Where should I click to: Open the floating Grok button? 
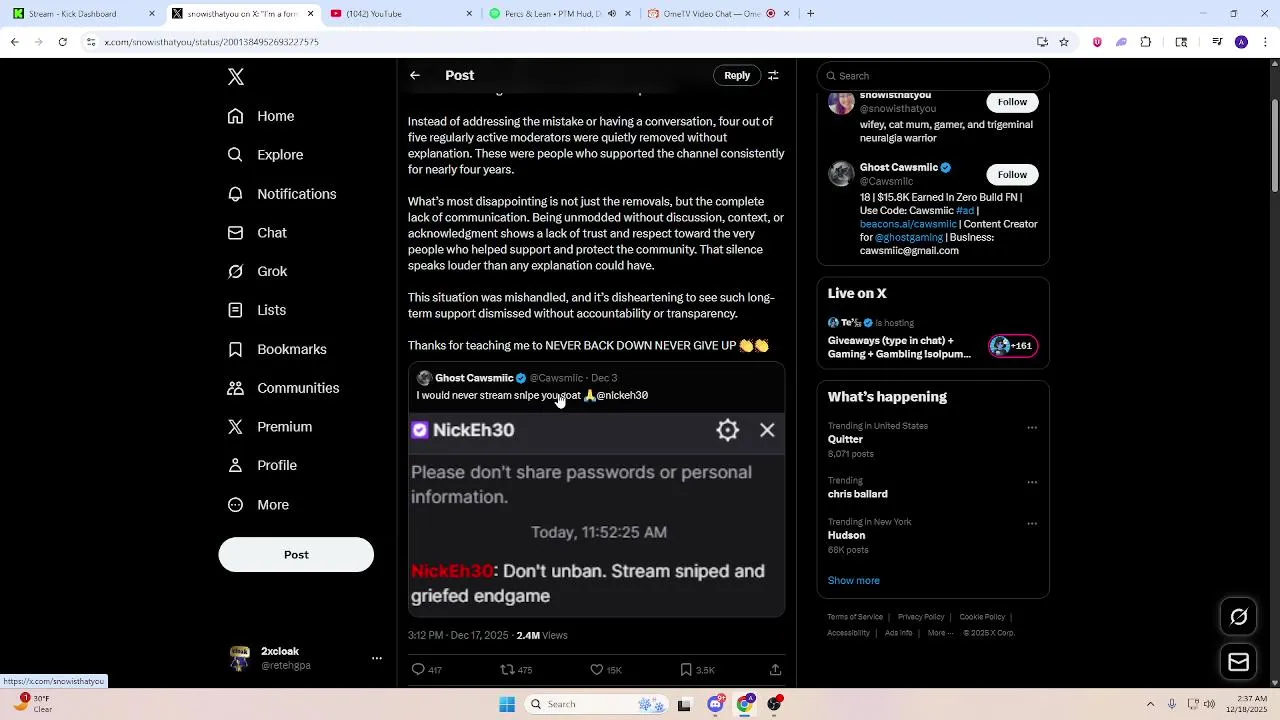pyautogui.click(x=1239, y=618)
